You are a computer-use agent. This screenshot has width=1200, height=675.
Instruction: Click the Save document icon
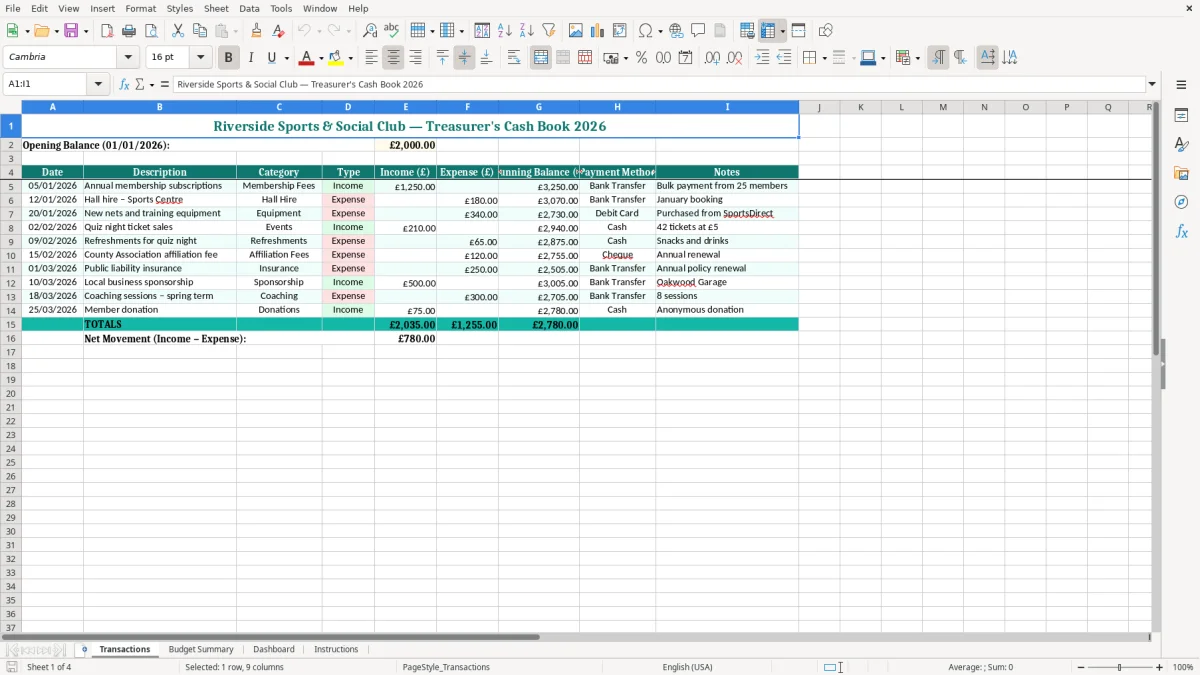71,31
